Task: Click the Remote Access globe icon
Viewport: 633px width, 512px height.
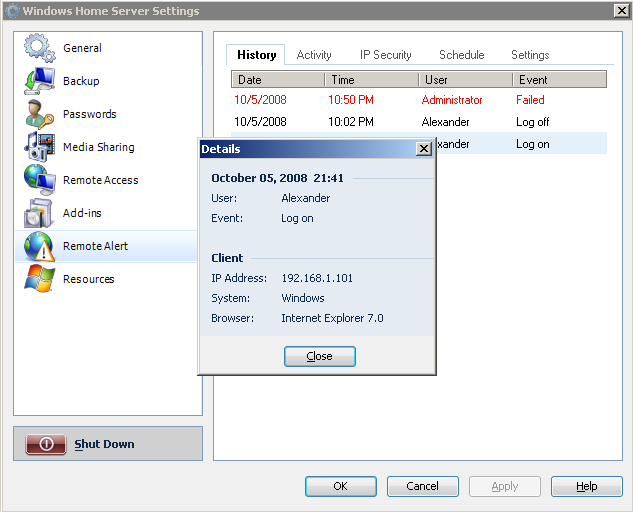Action: tap(39, 180)
